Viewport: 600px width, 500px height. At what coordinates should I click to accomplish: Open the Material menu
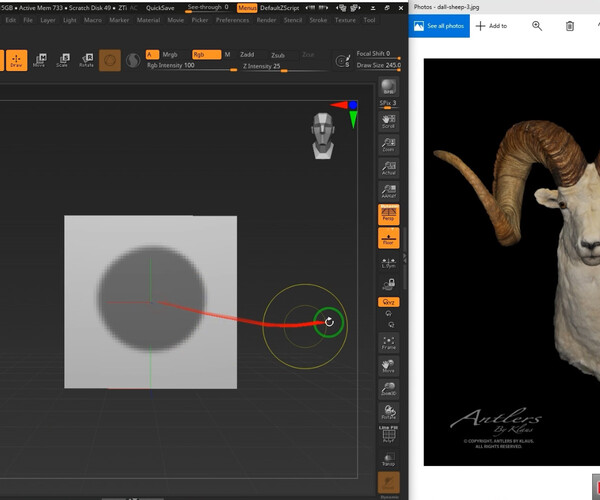[x=148, y=20]
